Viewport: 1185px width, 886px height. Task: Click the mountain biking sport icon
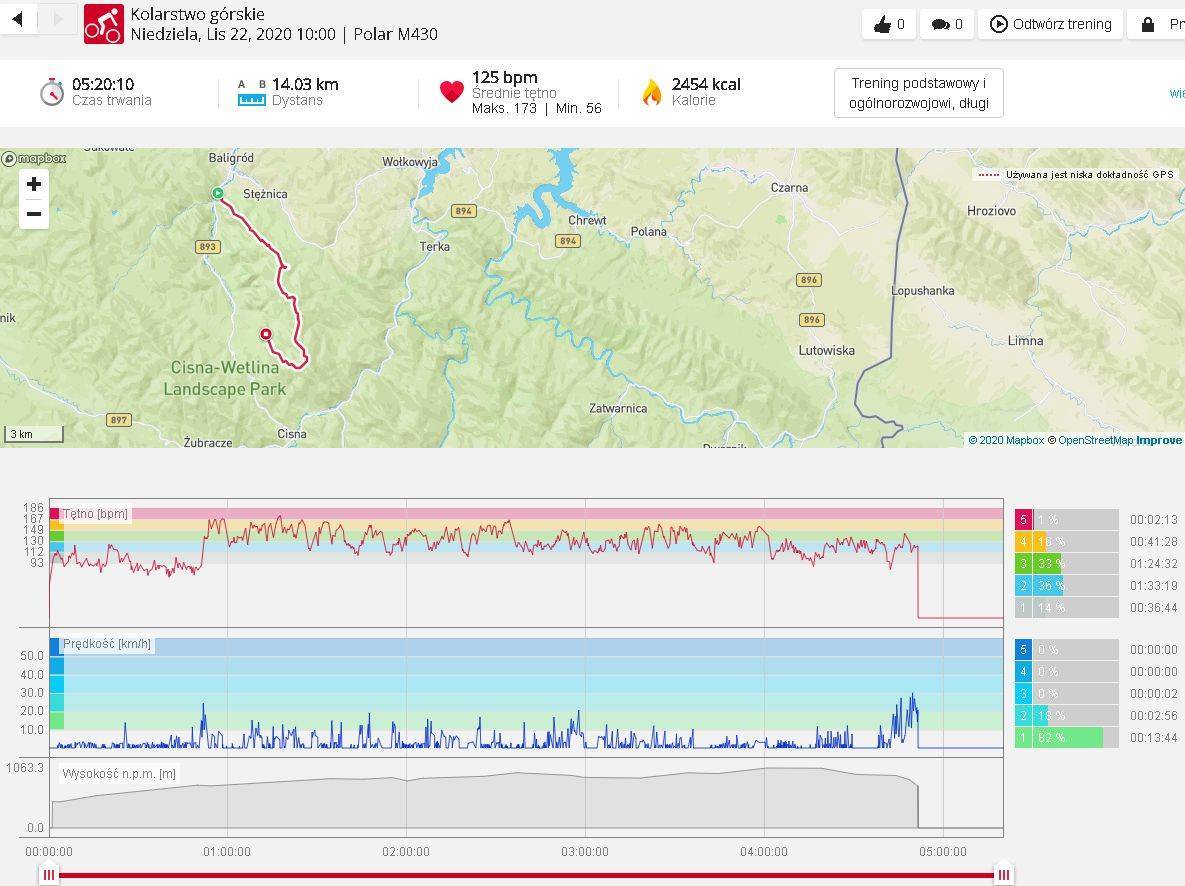coord(104,24)
